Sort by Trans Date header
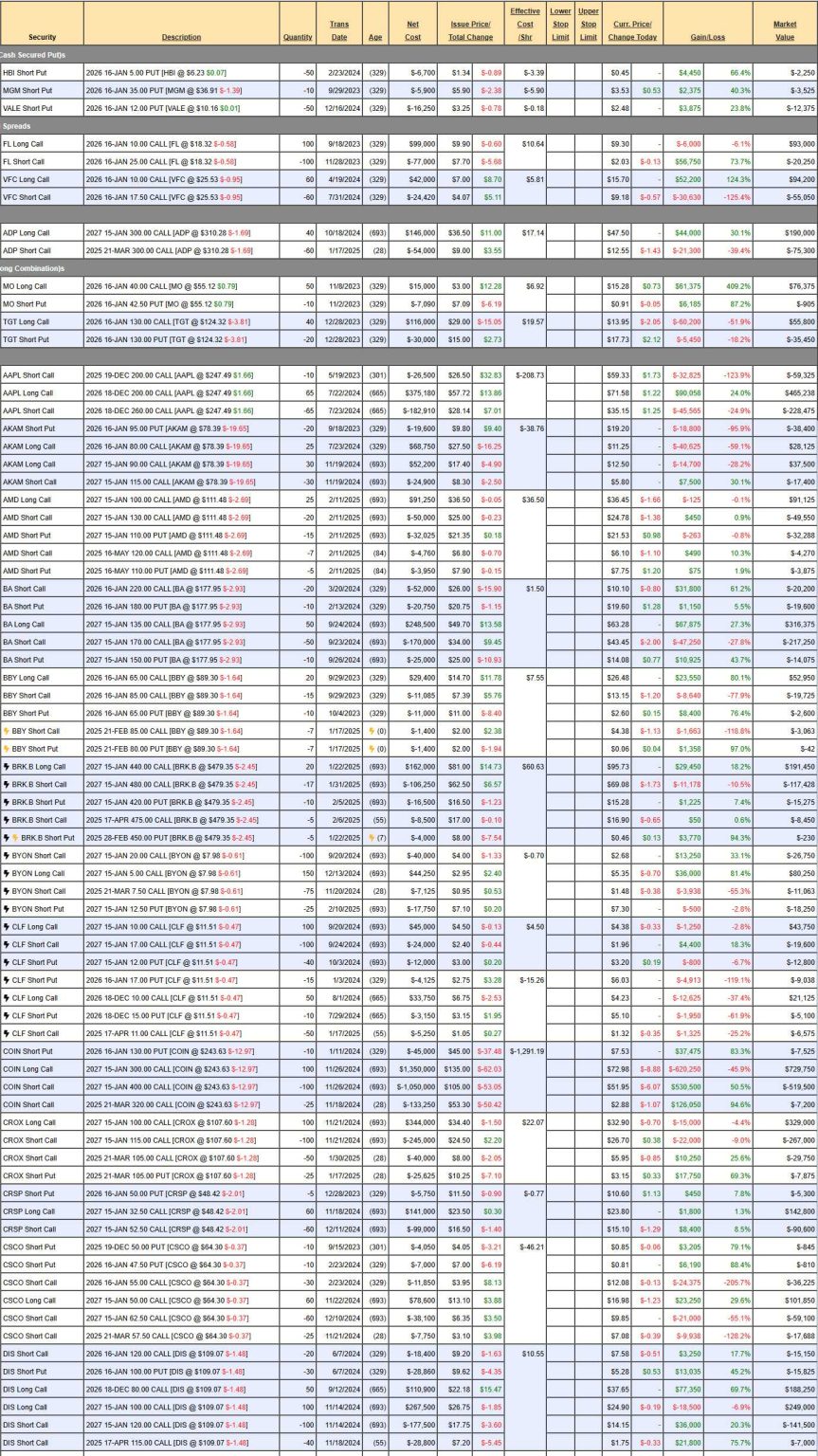This screenshot has width=818, height=1456. pyautogui.click(x=339, y=30)
